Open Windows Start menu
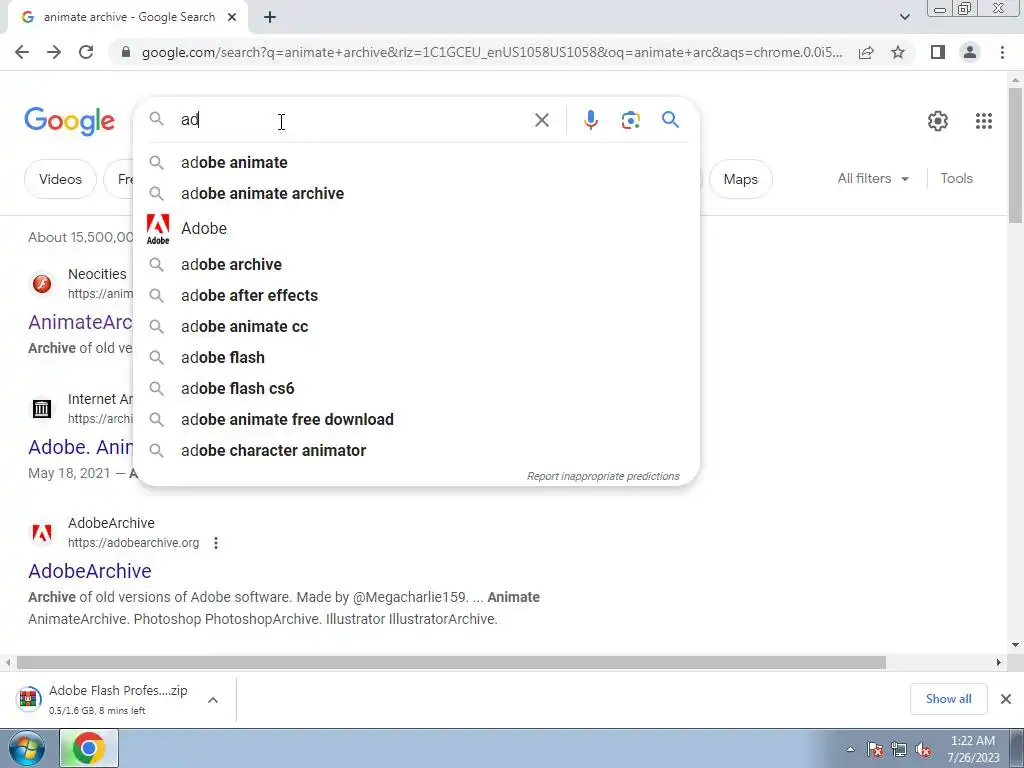 pyautogui.click(x=26, y=748)
